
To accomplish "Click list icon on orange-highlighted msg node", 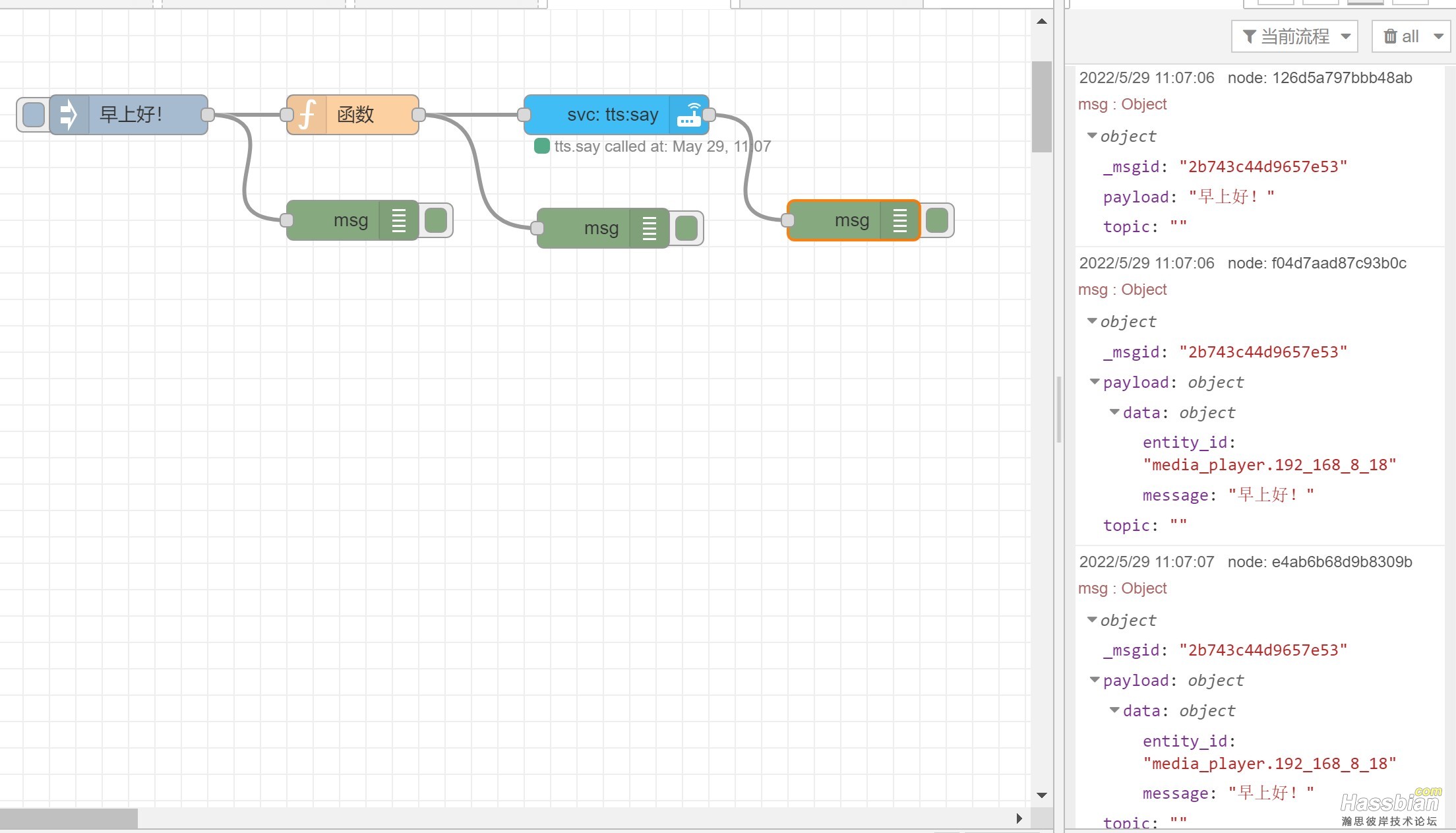I will pyautogui.click(x=899, y=220).
